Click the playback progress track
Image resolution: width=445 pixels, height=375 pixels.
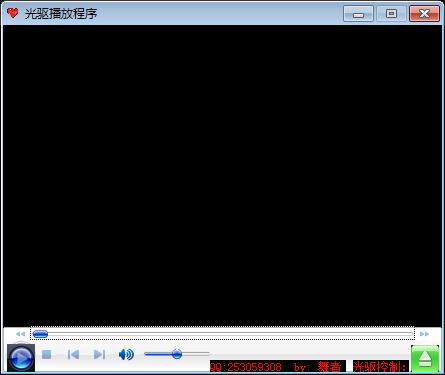click(223, 334)
